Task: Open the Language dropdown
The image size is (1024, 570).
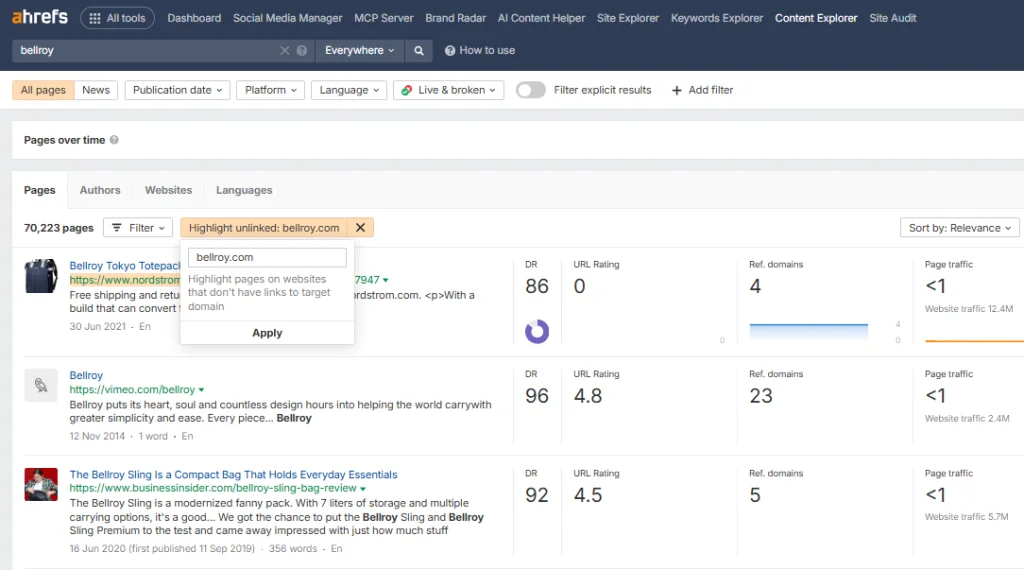Action: pyautogui.click(x=349, y=90)
